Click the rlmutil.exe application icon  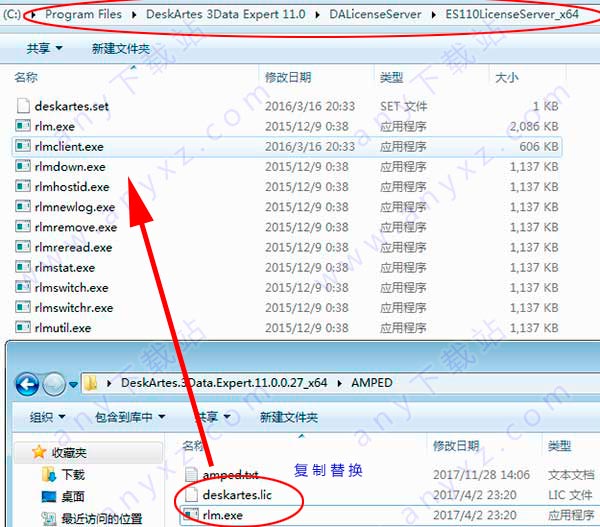[x=23, y=328]
